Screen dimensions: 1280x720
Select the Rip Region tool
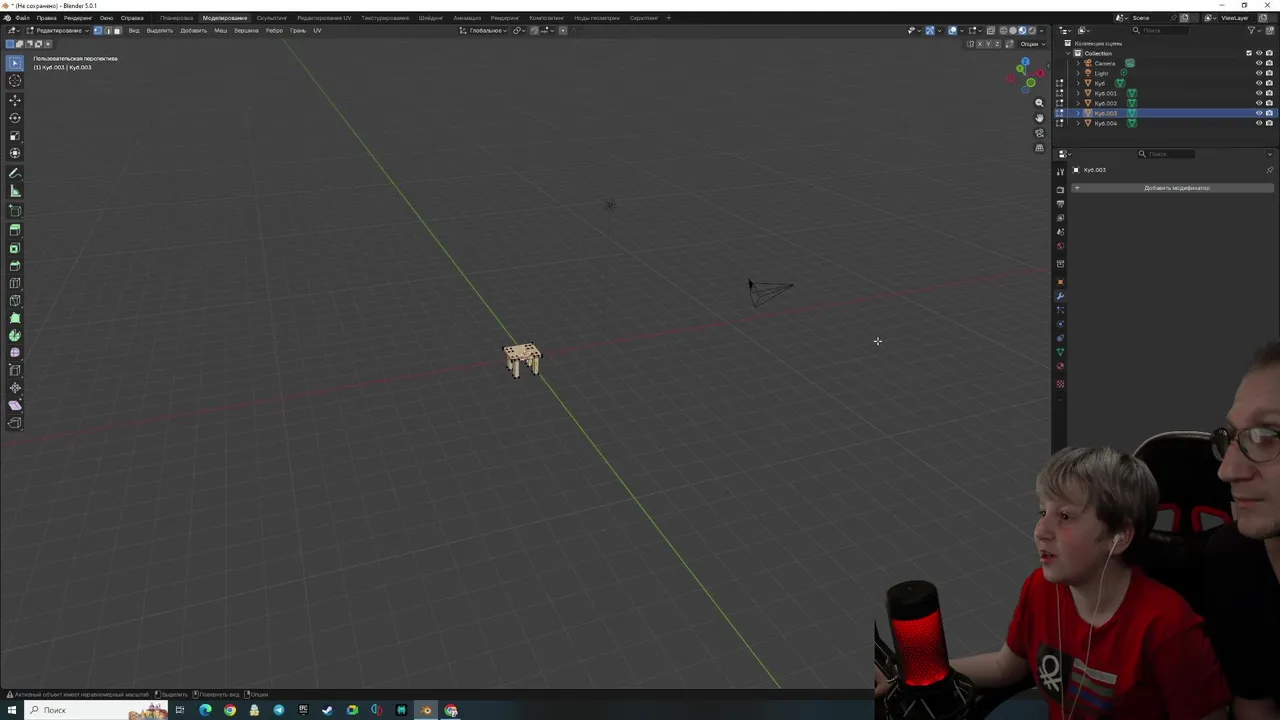tap(15, 423)
